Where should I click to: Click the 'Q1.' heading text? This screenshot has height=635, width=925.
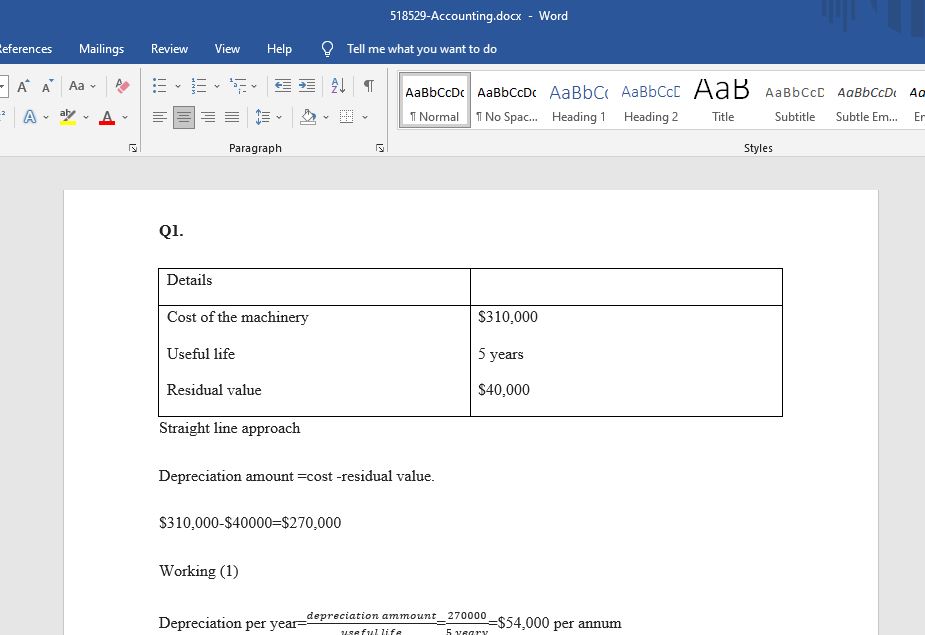click(171, 230)
